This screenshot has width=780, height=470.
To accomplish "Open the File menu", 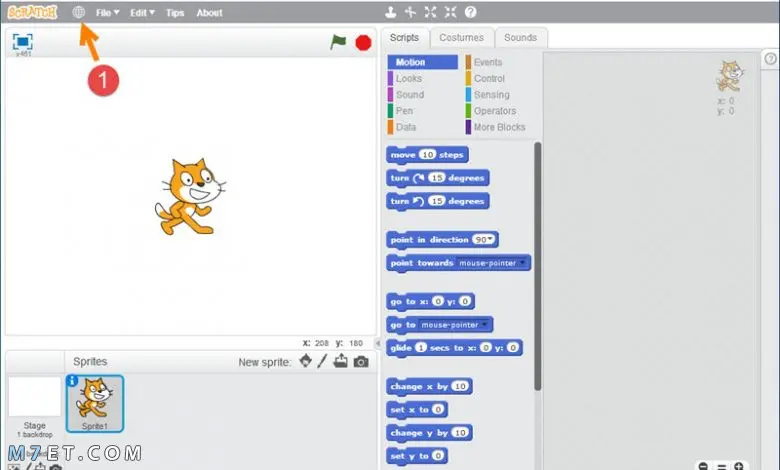I will point(107,13).
